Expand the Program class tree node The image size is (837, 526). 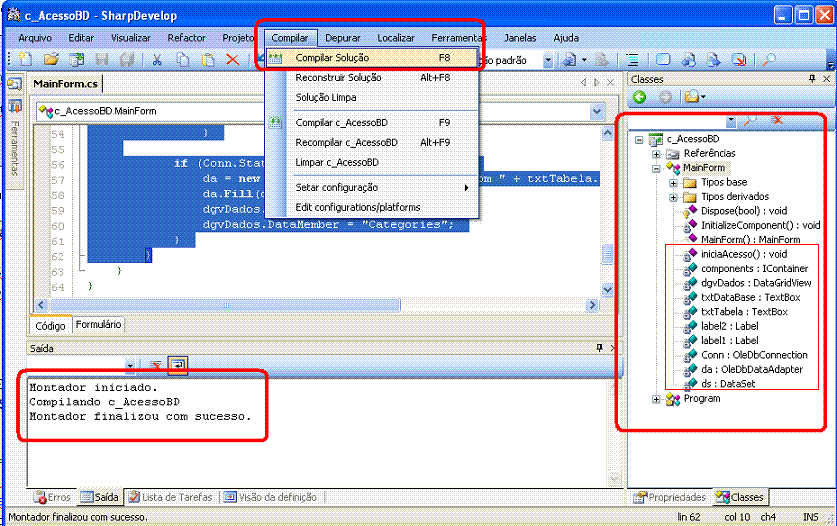[656, 399]
